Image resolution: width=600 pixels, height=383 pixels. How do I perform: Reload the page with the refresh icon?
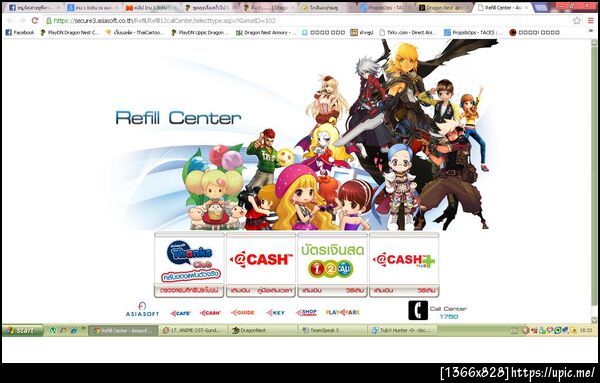click(x=35, y=21)
